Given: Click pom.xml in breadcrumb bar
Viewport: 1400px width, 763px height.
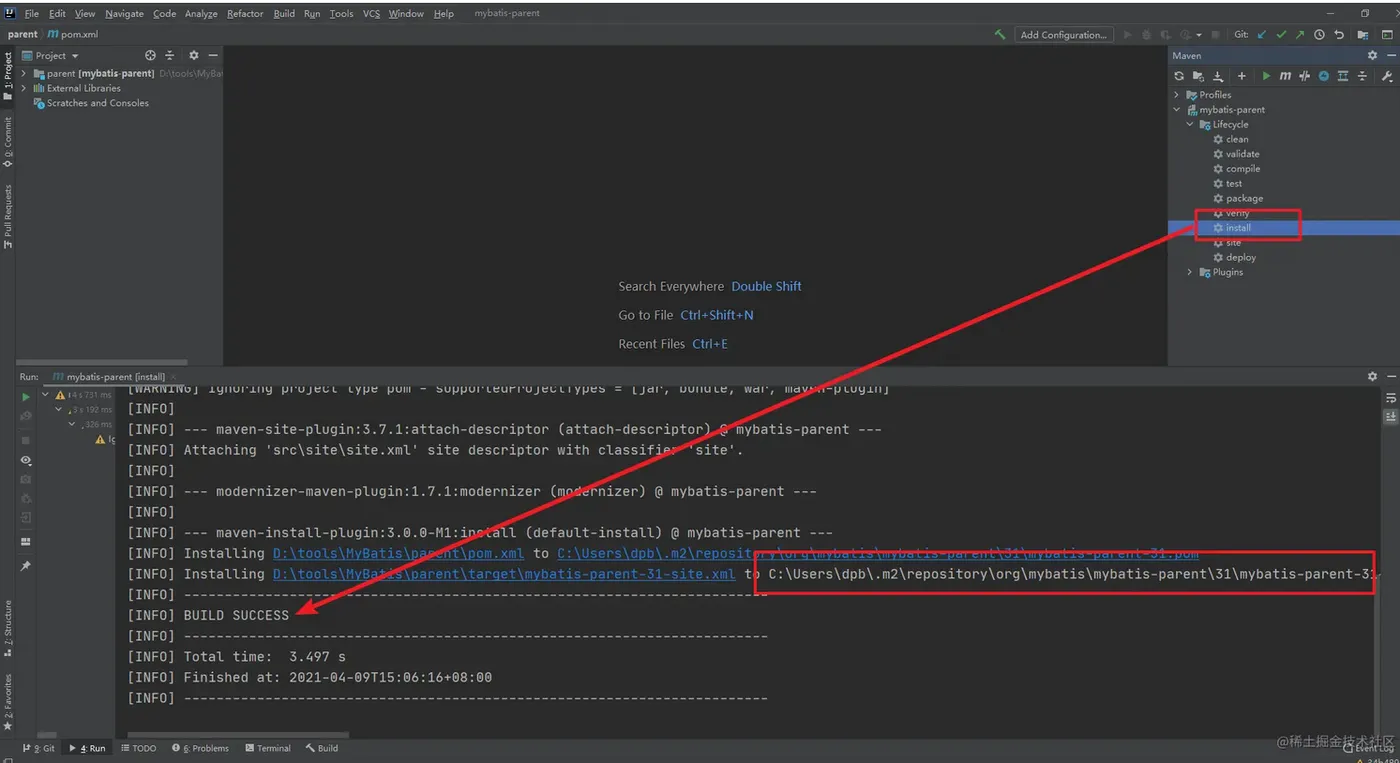Looking at the screenshot, I should [73, 34].
